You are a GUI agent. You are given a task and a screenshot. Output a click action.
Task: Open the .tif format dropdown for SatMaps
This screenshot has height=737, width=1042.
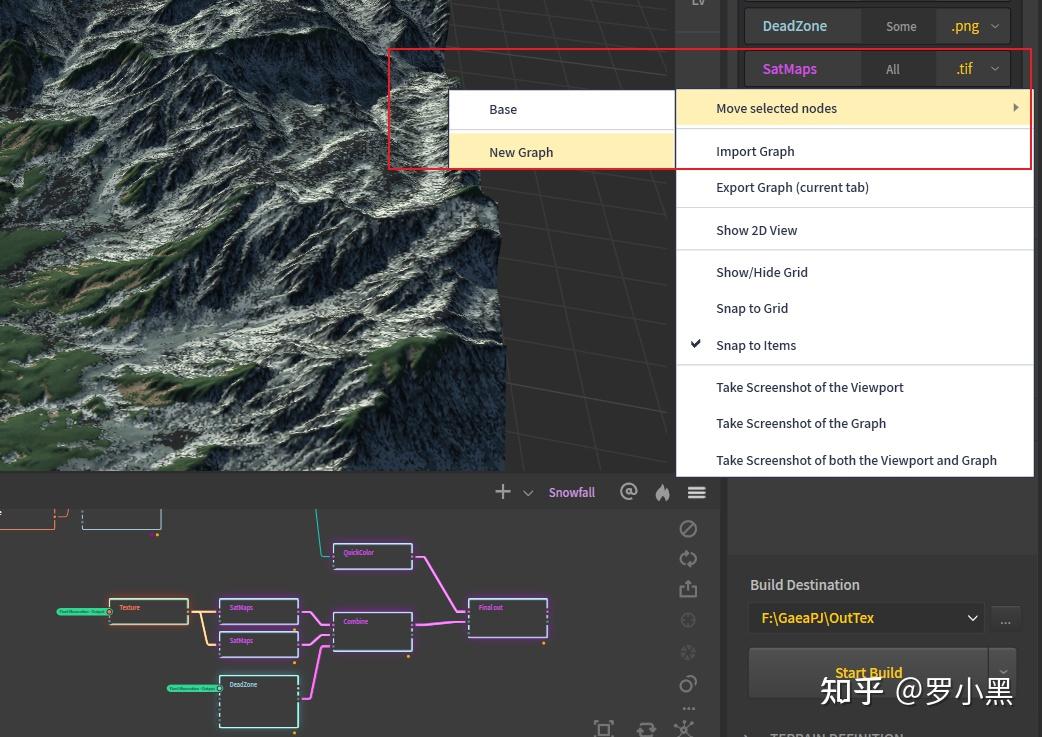(973, 68)
